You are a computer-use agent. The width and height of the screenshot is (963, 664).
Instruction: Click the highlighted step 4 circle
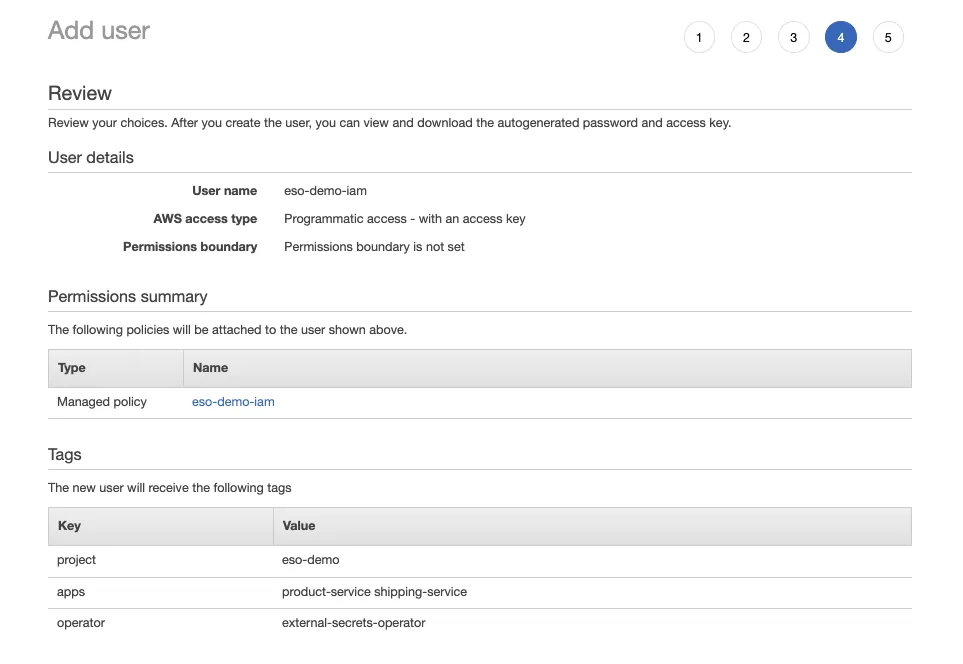pyautogui.click(x=841, y=36)
